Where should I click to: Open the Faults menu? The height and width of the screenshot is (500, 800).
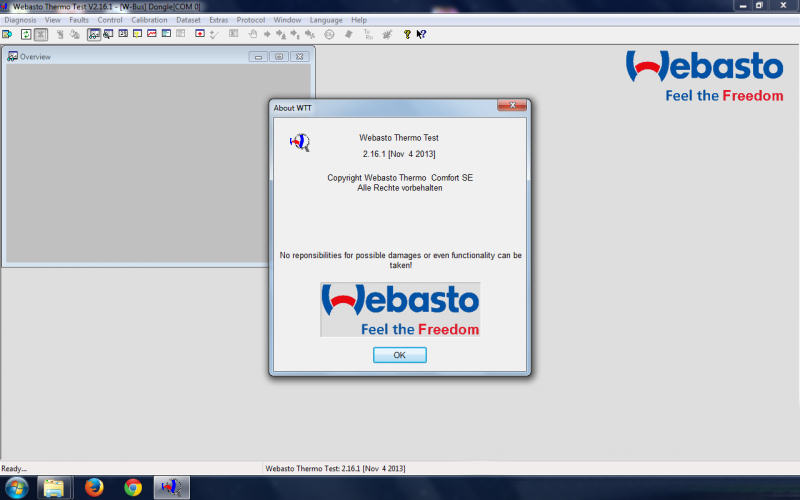pos(79,20)
